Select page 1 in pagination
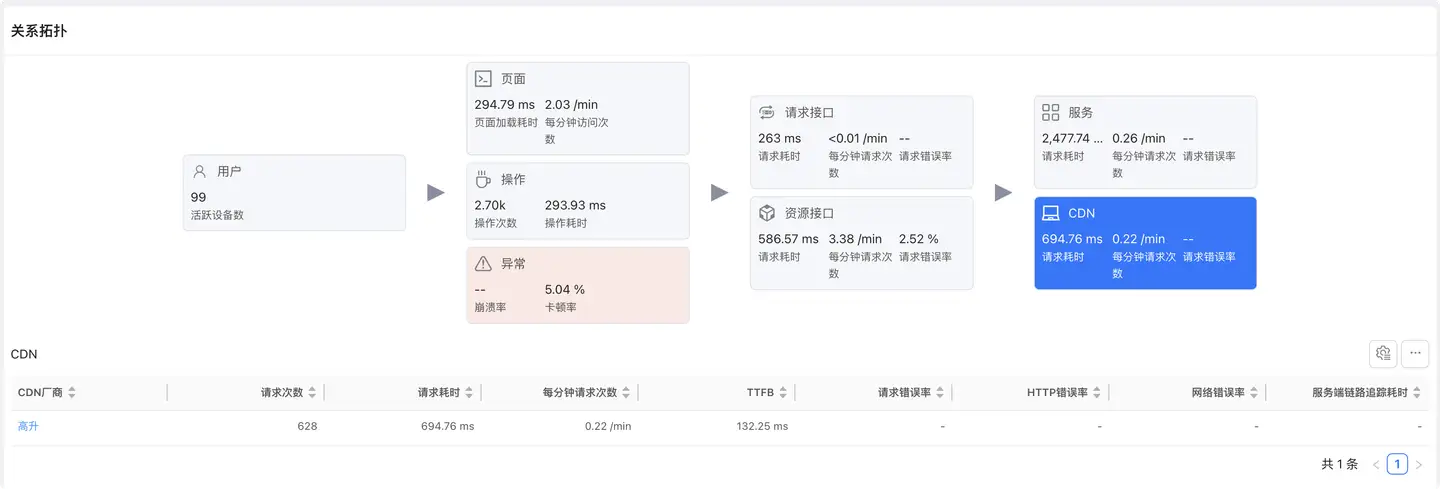1440x489 pixels. (x=1397, y=464)
